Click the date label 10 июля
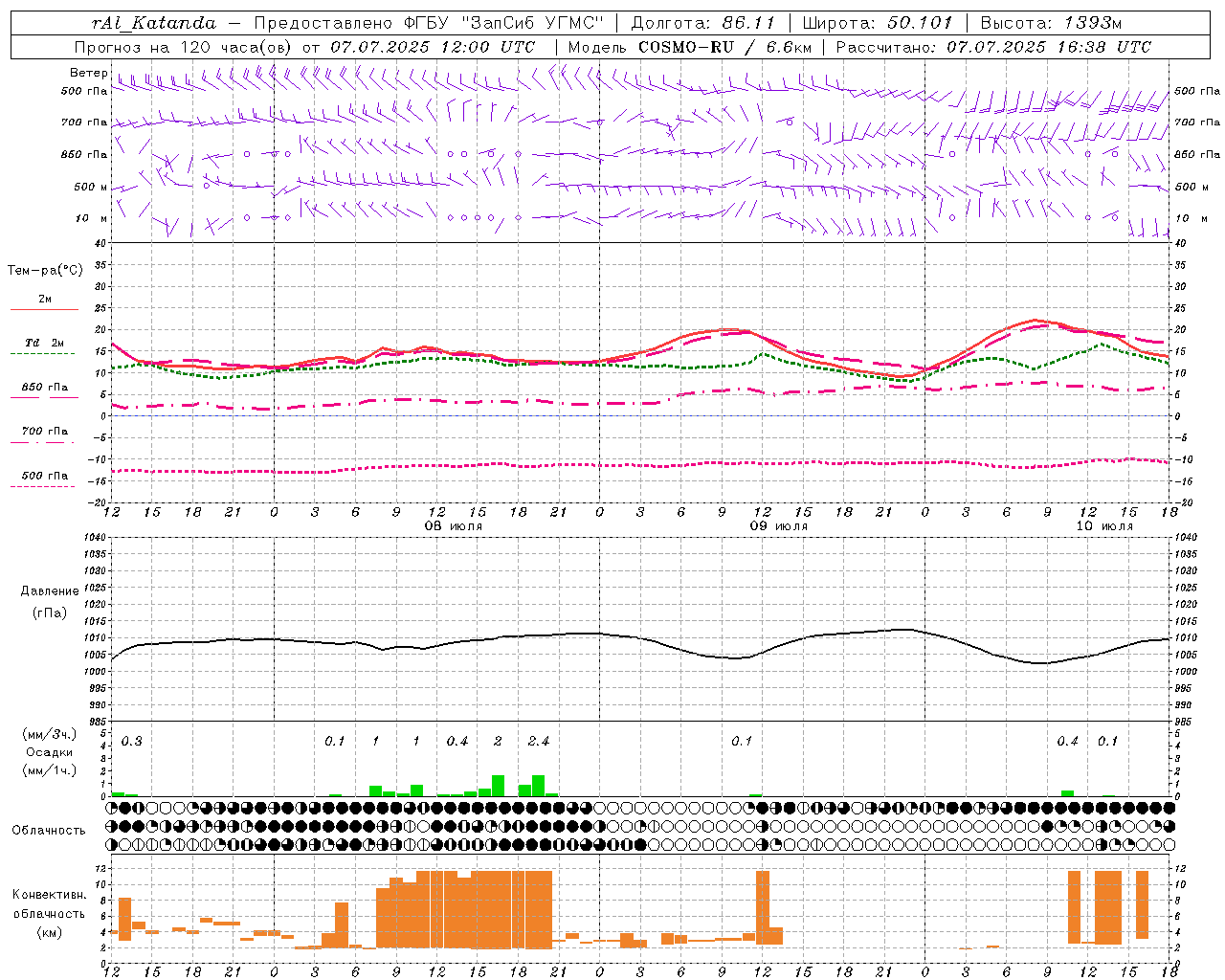Viewport: 1225px width, 980px height. point(1103,526)
